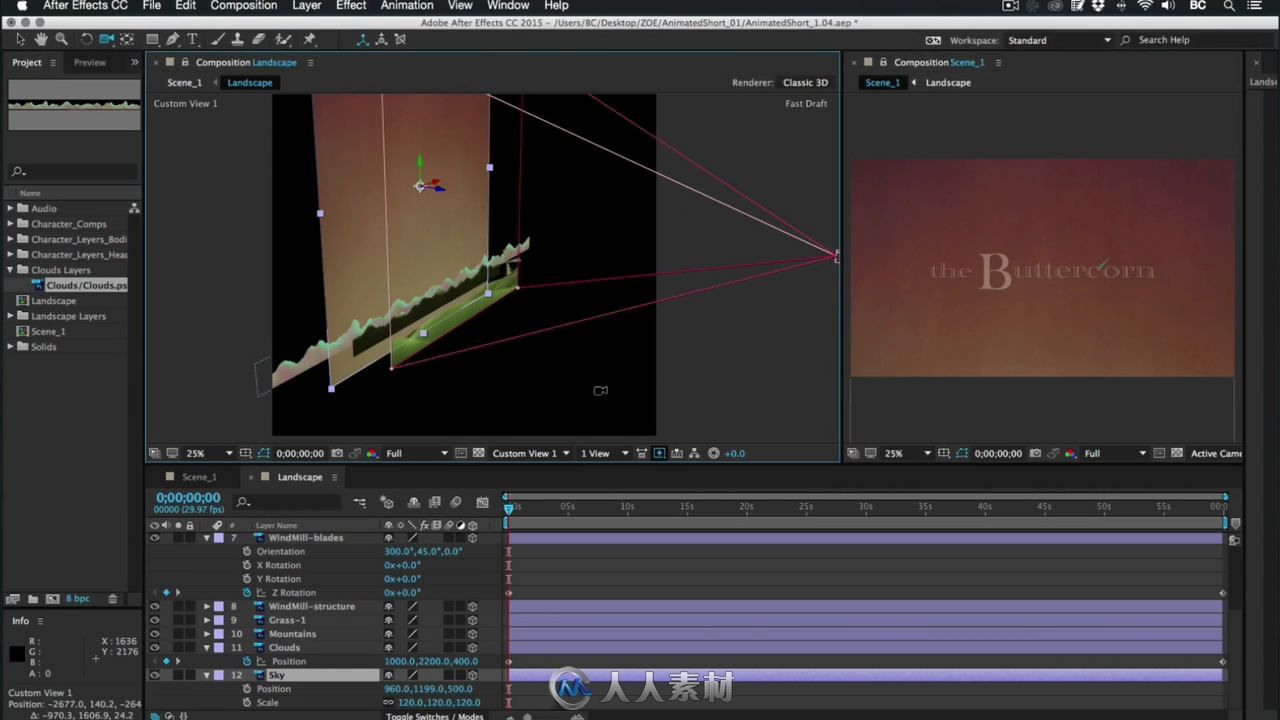
Task: Hide the Mountains layer eye
Action: pos(154,633)
